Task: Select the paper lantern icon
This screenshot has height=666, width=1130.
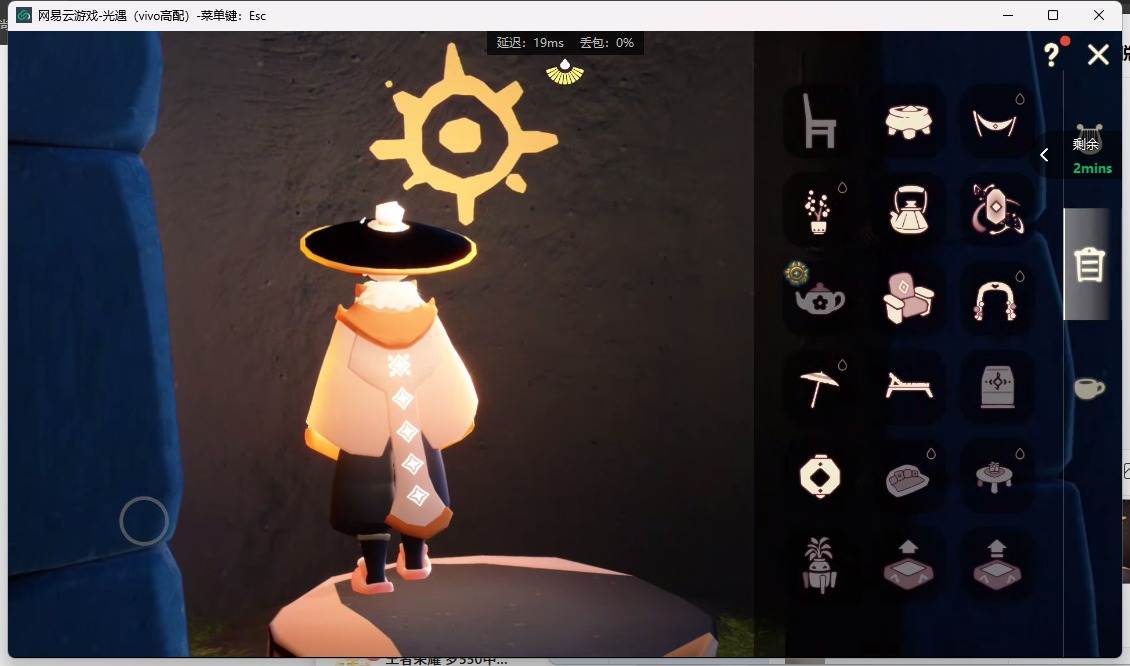Action: [819, 476]
